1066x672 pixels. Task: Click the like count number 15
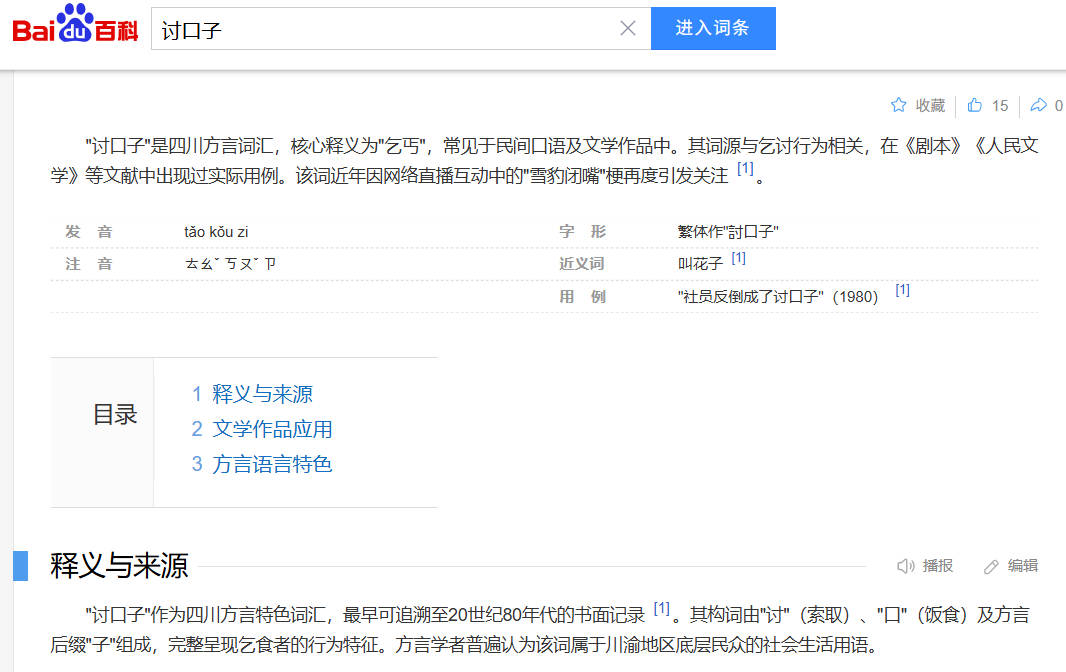[x=1000, y=105]
